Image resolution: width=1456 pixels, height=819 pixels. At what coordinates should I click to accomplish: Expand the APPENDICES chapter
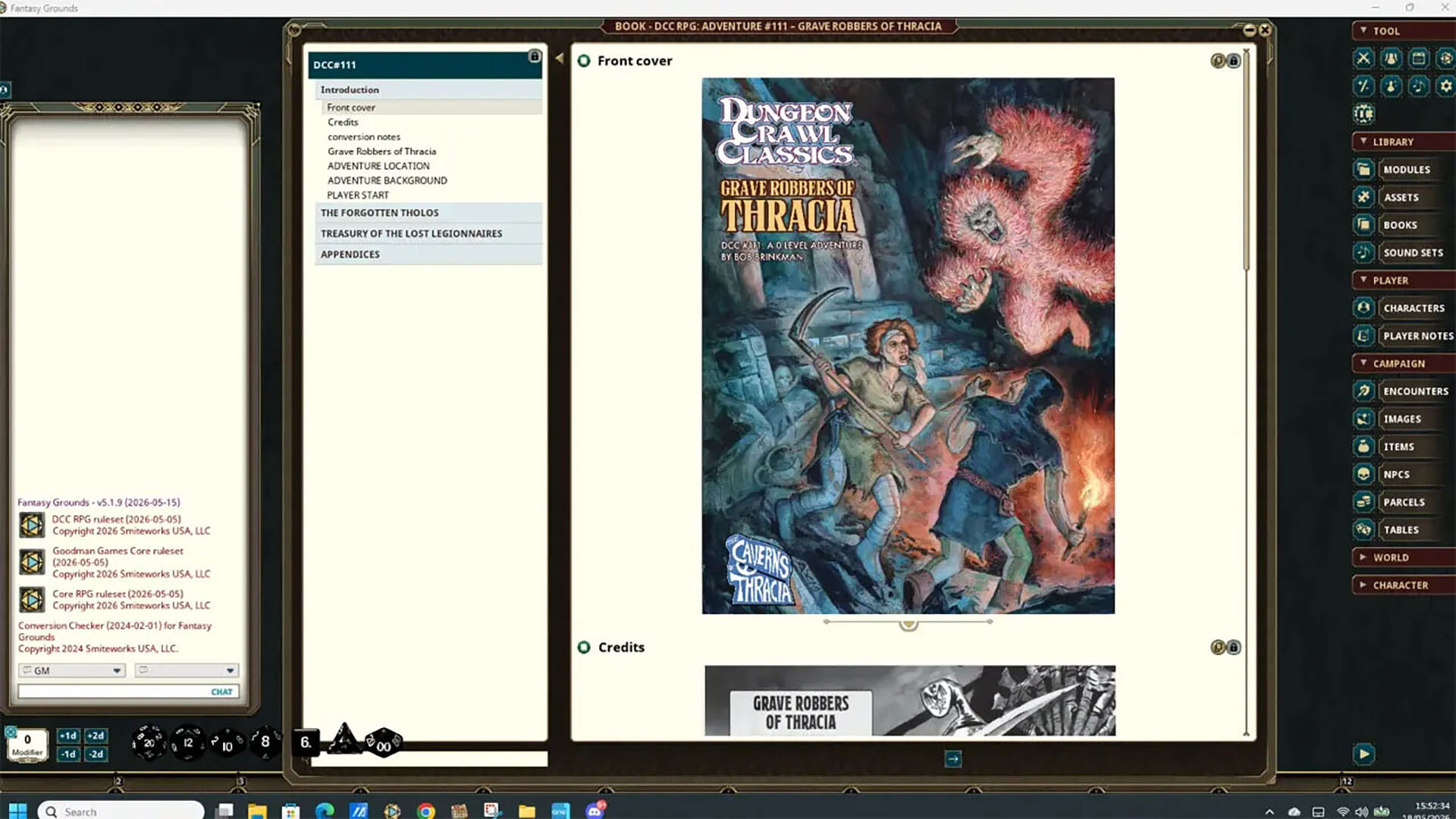[x=428, y=254]
